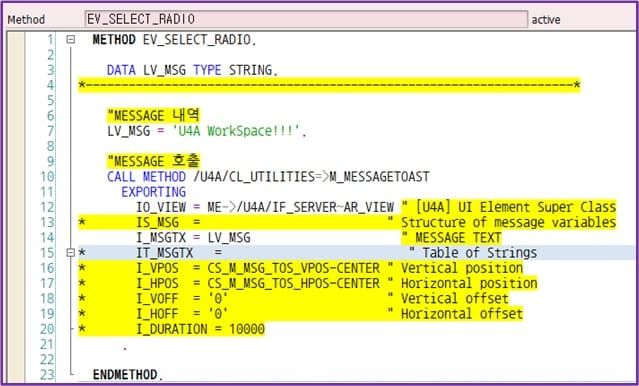
Task: Click the IT_MSGTX parameter on line 15
Action: [179, 253]
